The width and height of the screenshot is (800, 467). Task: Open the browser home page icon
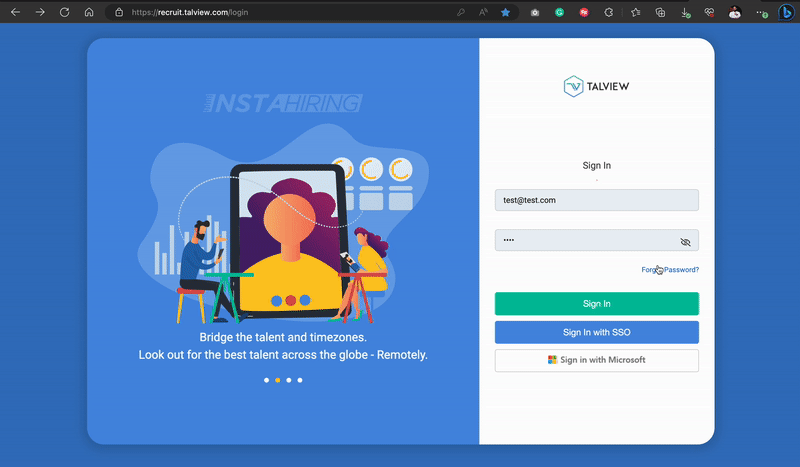click(89, 12)
